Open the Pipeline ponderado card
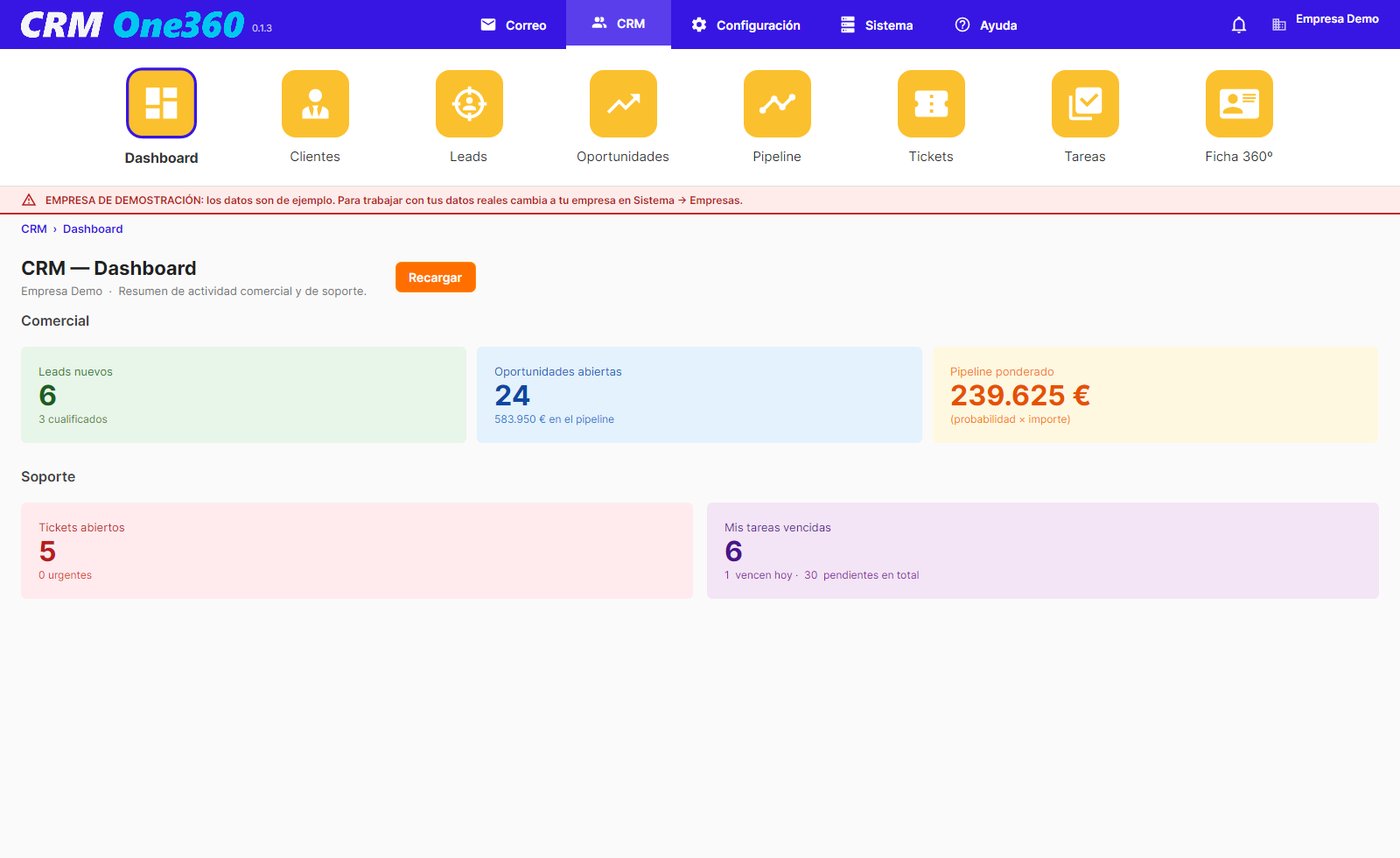The image size is (1400, 858). click(1155, 395)
